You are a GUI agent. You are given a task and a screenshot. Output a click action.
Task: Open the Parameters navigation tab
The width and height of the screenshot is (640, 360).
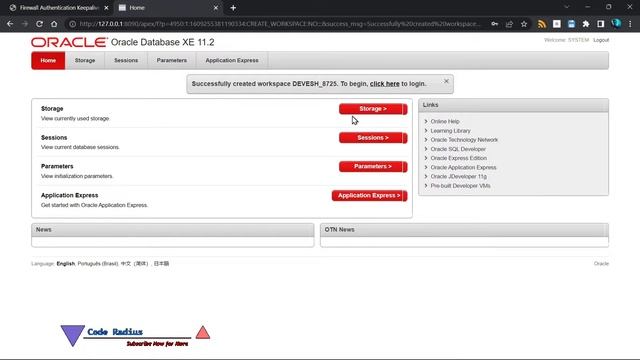pos(172,60)
